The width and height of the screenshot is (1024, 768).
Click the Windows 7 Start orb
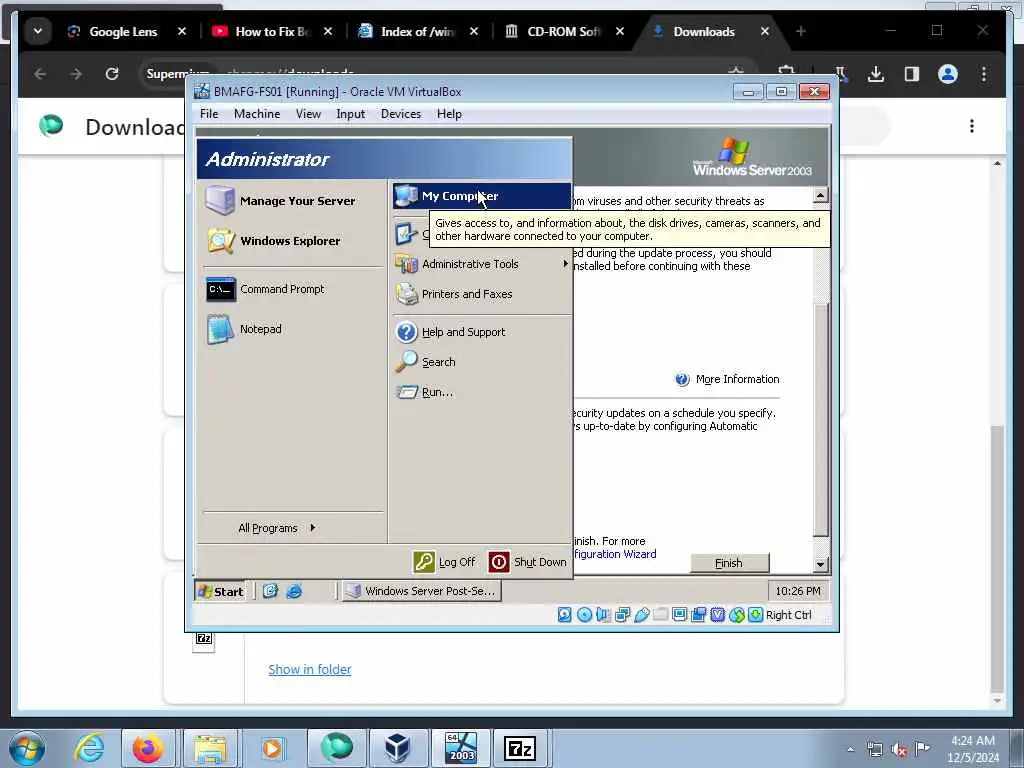[27, 748]
